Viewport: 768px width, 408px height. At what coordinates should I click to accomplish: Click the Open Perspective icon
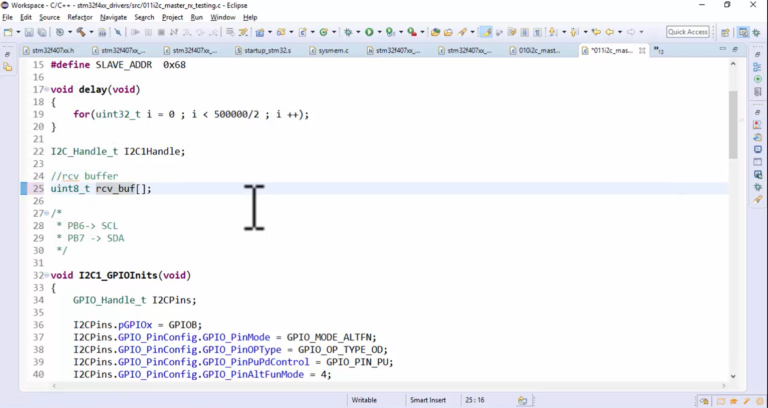point(725,32)
